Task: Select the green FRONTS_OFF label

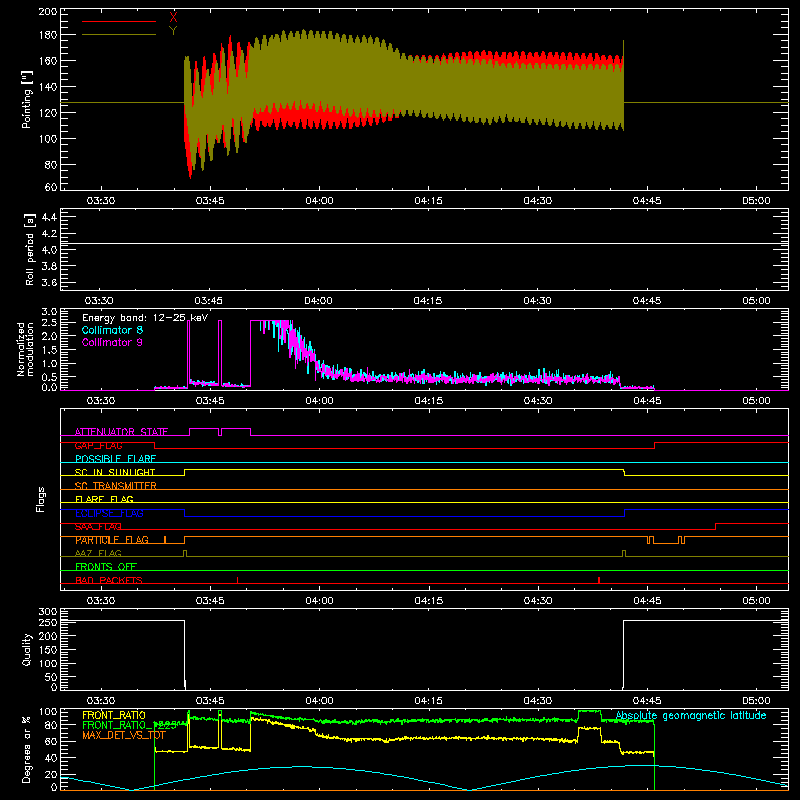Action: (106, 567)
